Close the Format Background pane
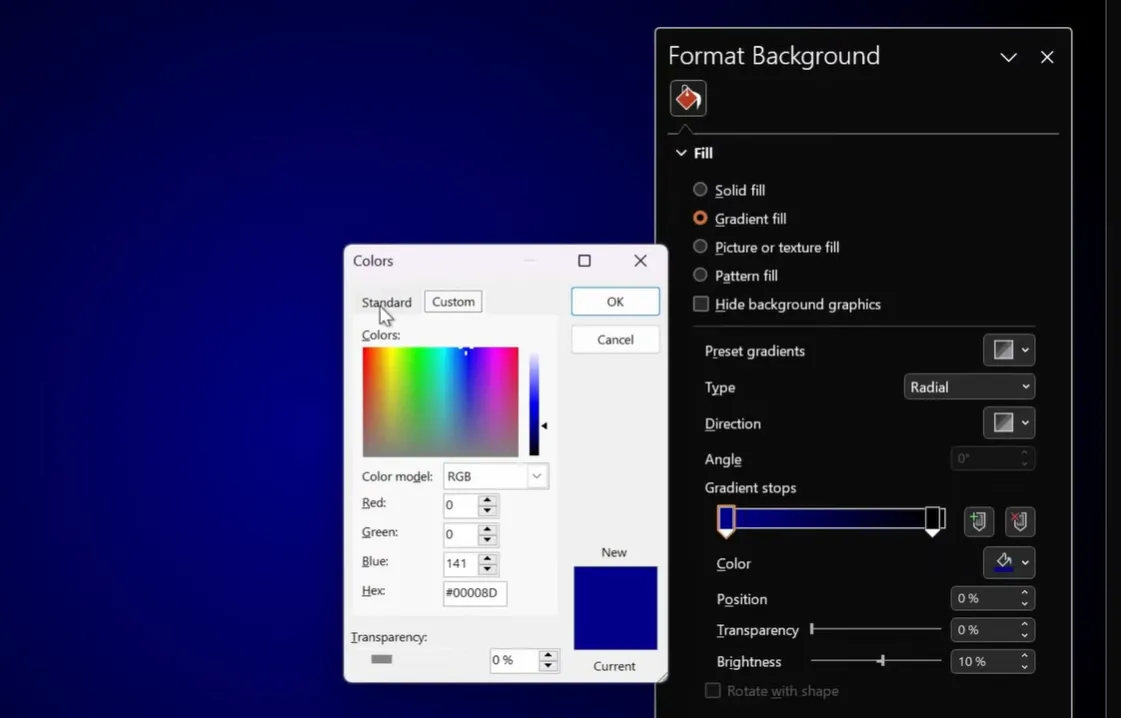Image resolution: width=1121 pixels, height=718 pixels. pyautogui.click(x=1047, y=57)
